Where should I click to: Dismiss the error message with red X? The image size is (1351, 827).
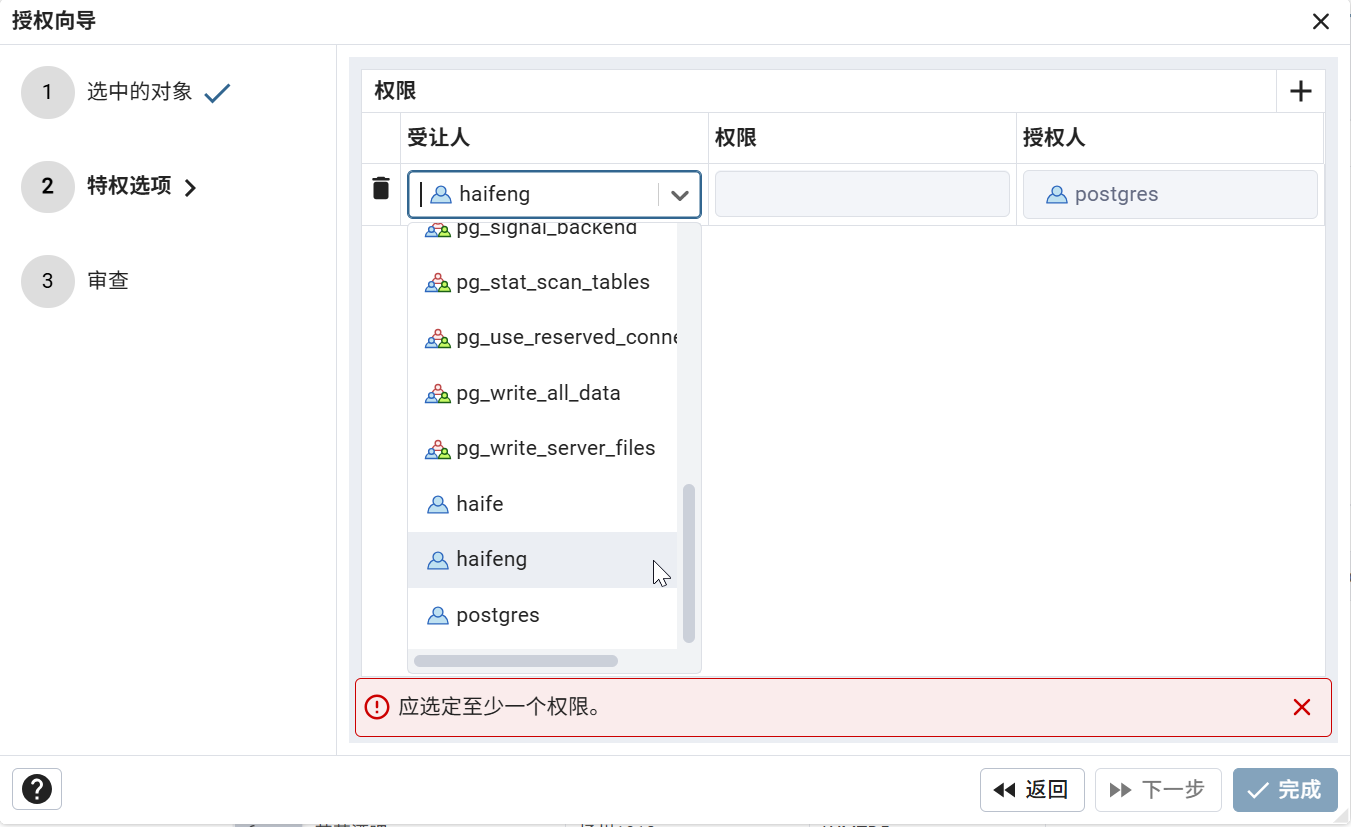tap(1301, 708)
